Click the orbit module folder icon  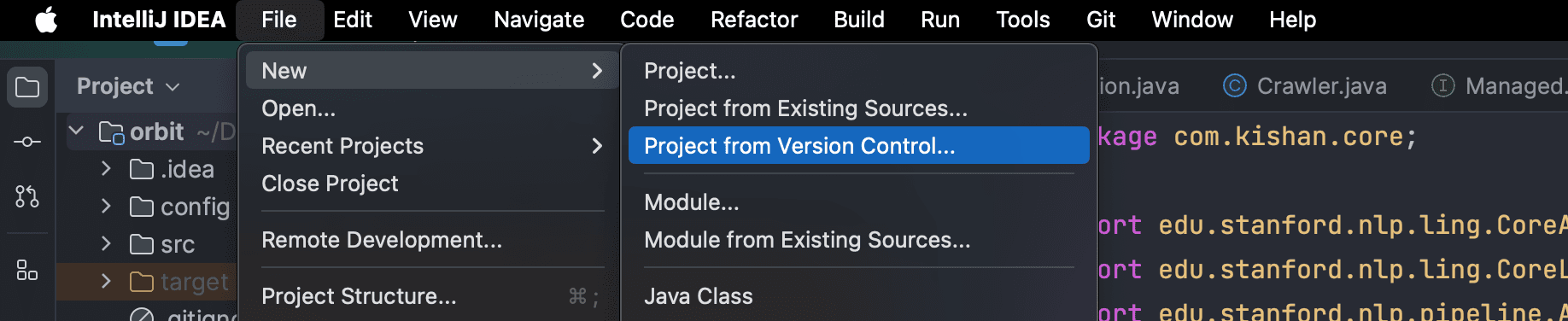pos(112,132)
